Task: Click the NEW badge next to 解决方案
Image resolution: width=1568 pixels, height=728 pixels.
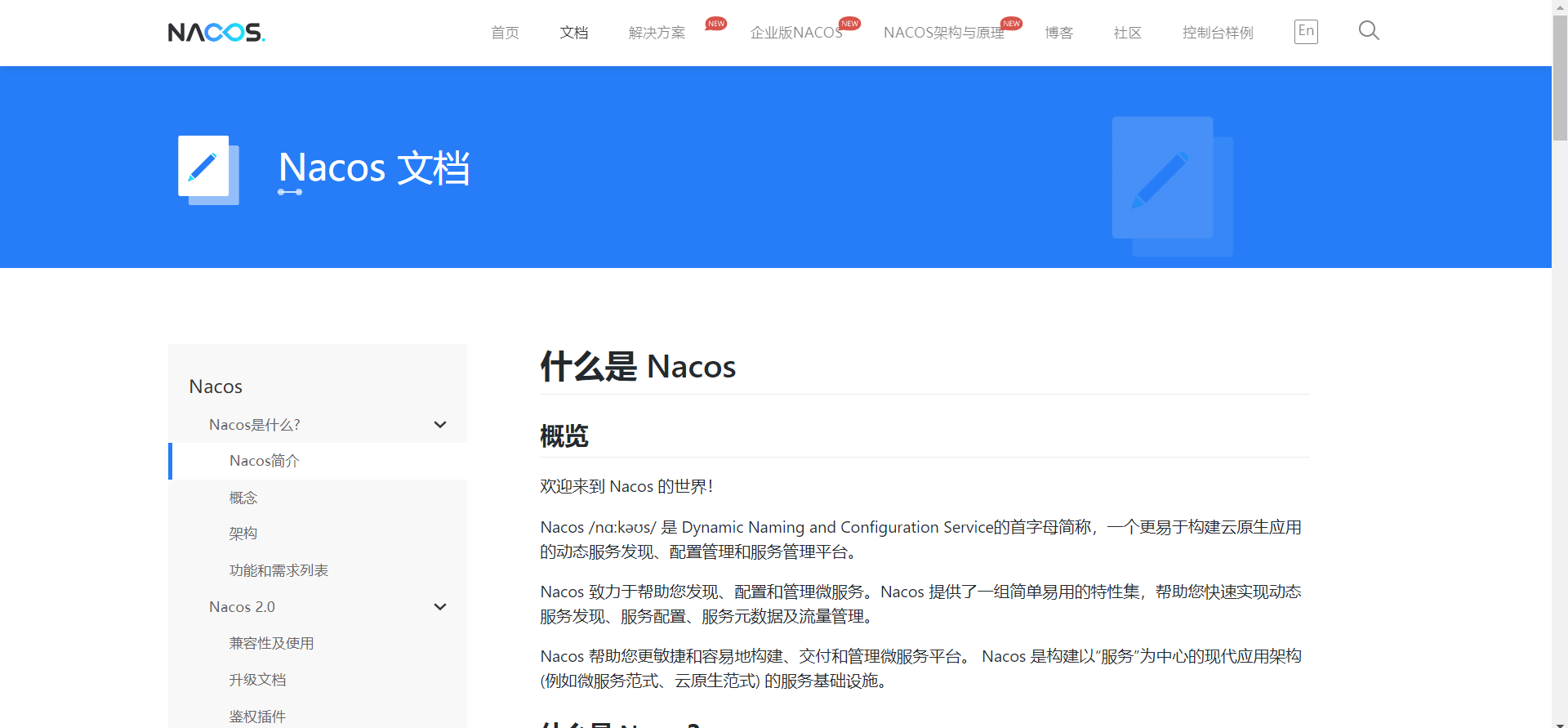Action: (716, 24)
